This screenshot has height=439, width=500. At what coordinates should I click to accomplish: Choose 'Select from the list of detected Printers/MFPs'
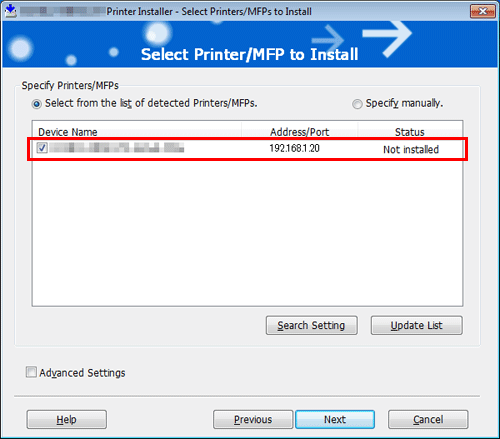pyautogui.click(x=37, y=104)
